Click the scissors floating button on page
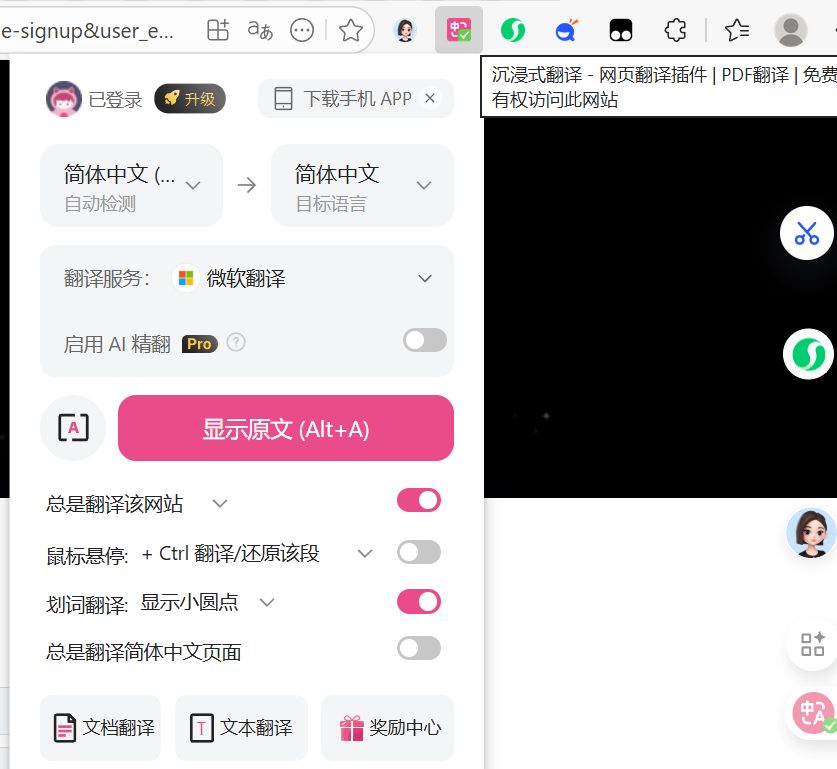The height and width of the screenshot is (769, 837). [x=807, y=233]
